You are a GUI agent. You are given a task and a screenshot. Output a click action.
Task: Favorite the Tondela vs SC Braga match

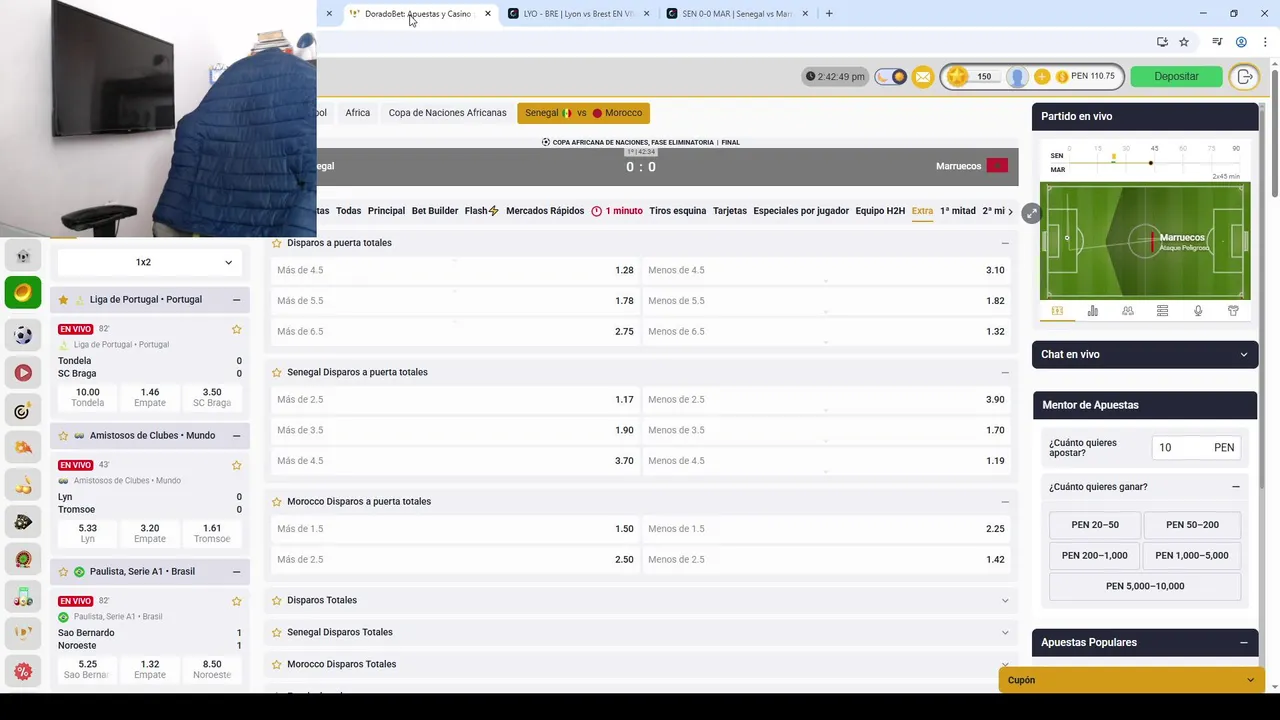click(237, 329)
